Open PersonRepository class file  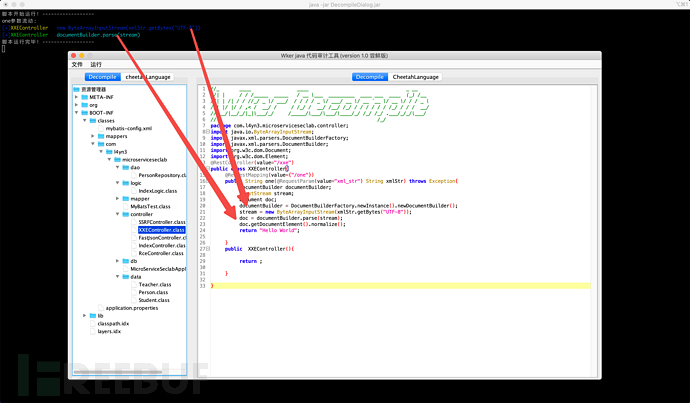tap(162, 176)
